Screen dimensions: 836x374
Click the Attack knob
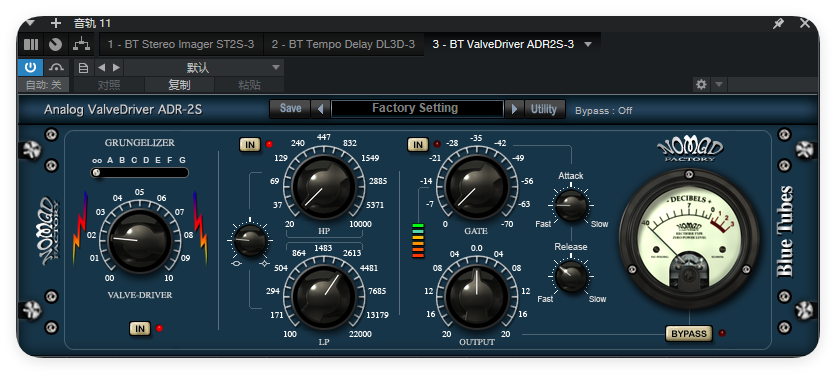pyautogui.click(x=571, y=205)
